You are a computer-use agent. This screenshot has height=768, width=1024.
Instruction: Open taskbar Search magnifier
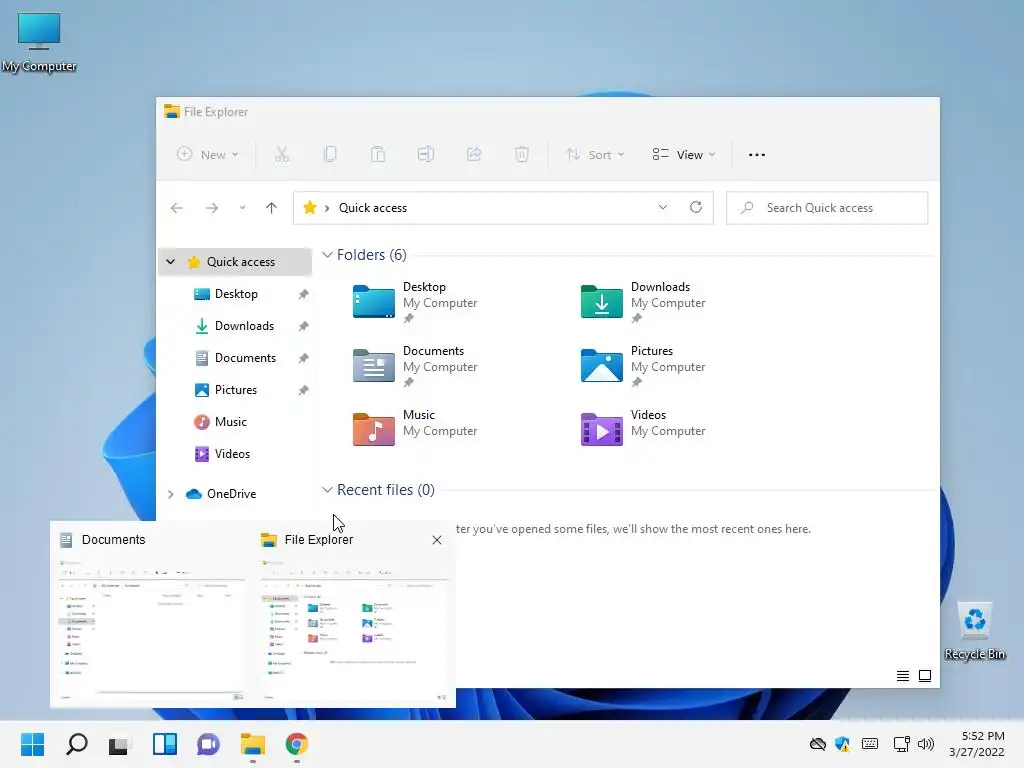pyautogui.click(x=76, y=744)
